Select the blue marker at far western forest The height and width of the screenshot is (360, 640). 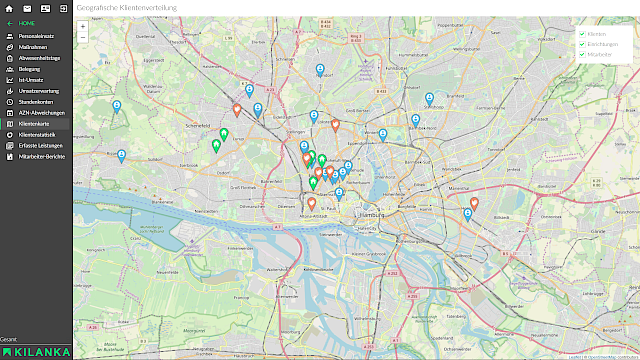tap(117, 107)
